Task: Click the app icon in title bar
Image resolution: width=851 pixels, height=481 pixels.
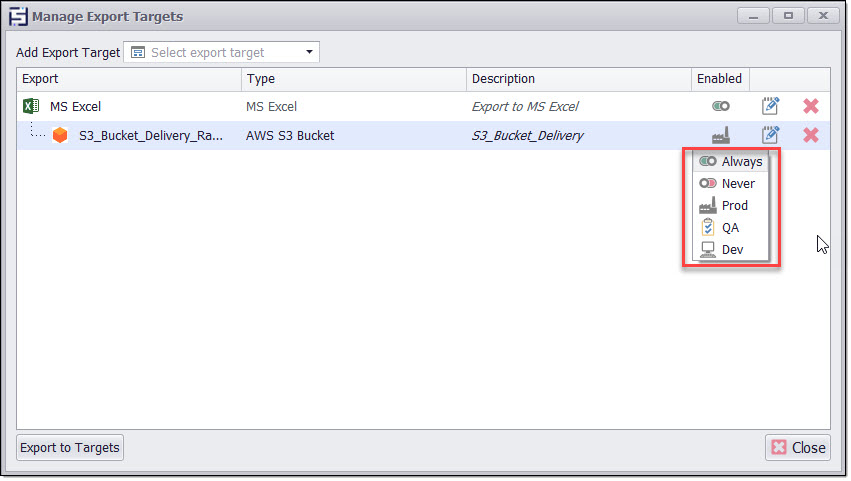Action: point(17,17)
